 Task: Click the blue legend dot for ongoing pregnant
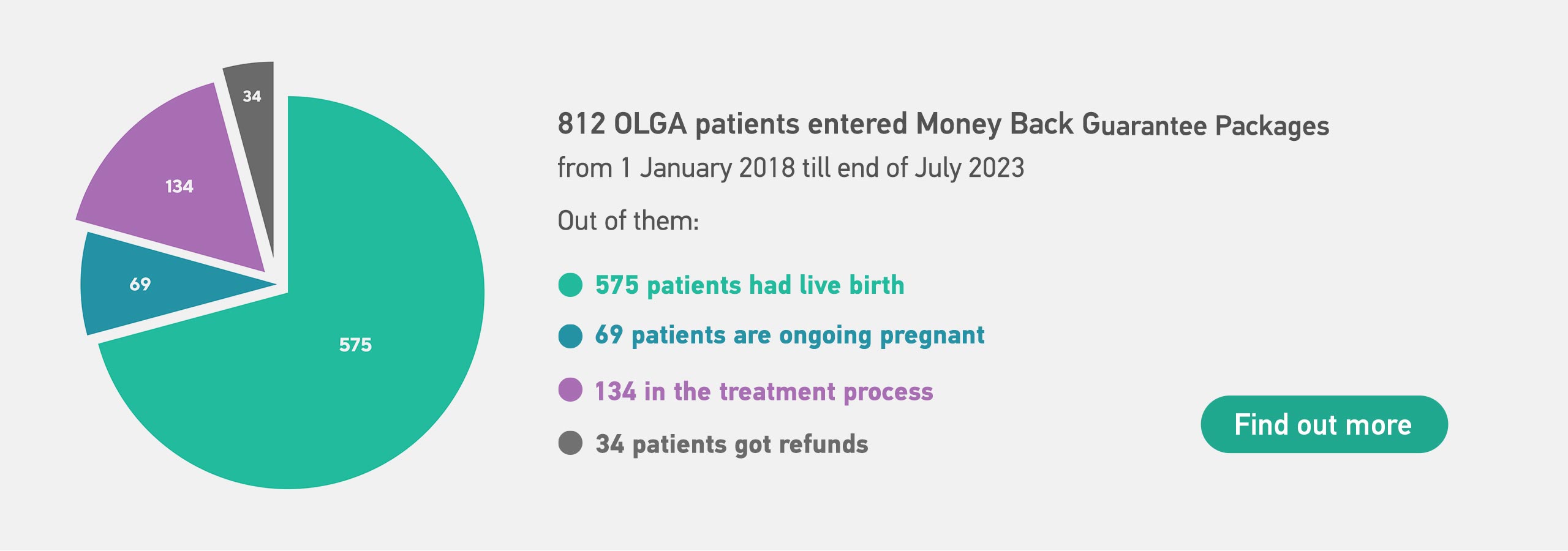570,336
